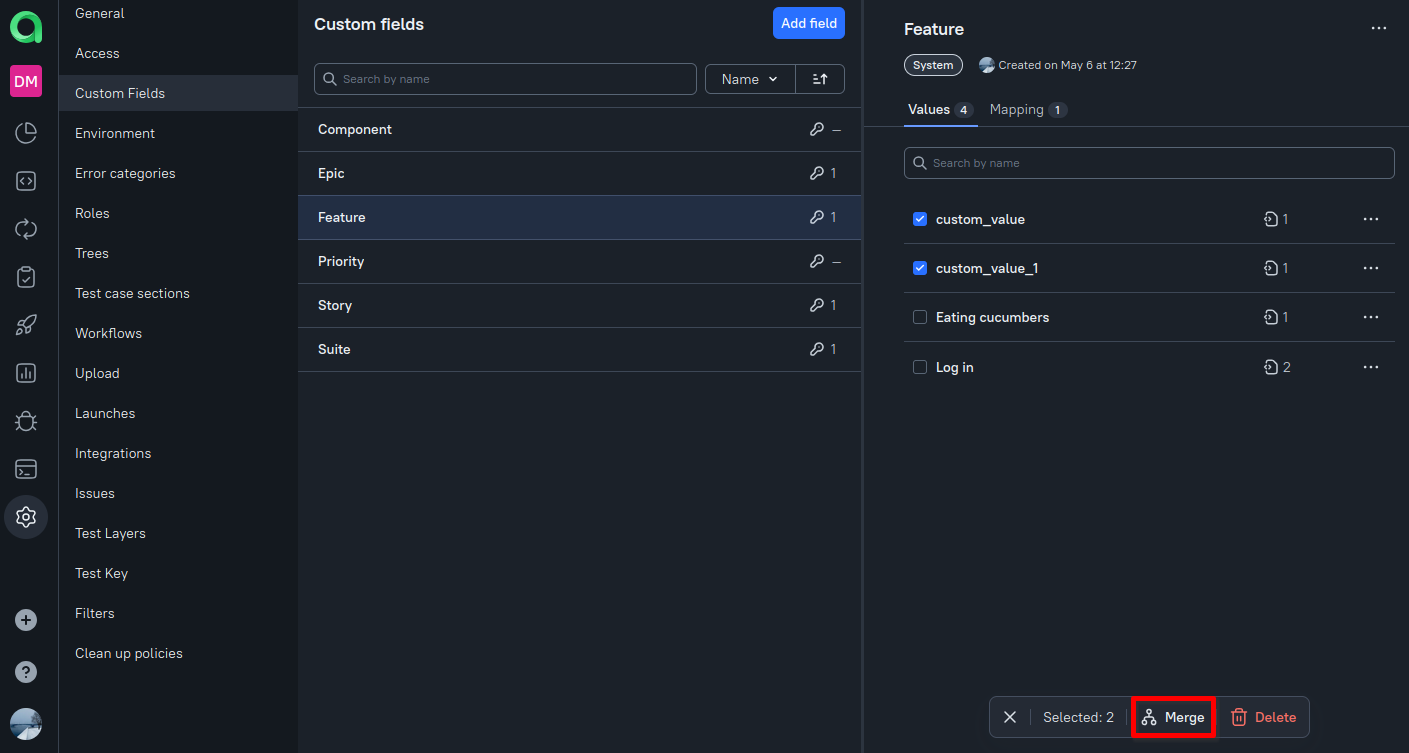Open Test Layers settings menu item
This screenshot has height=753, width=1409.
point(110,533)
